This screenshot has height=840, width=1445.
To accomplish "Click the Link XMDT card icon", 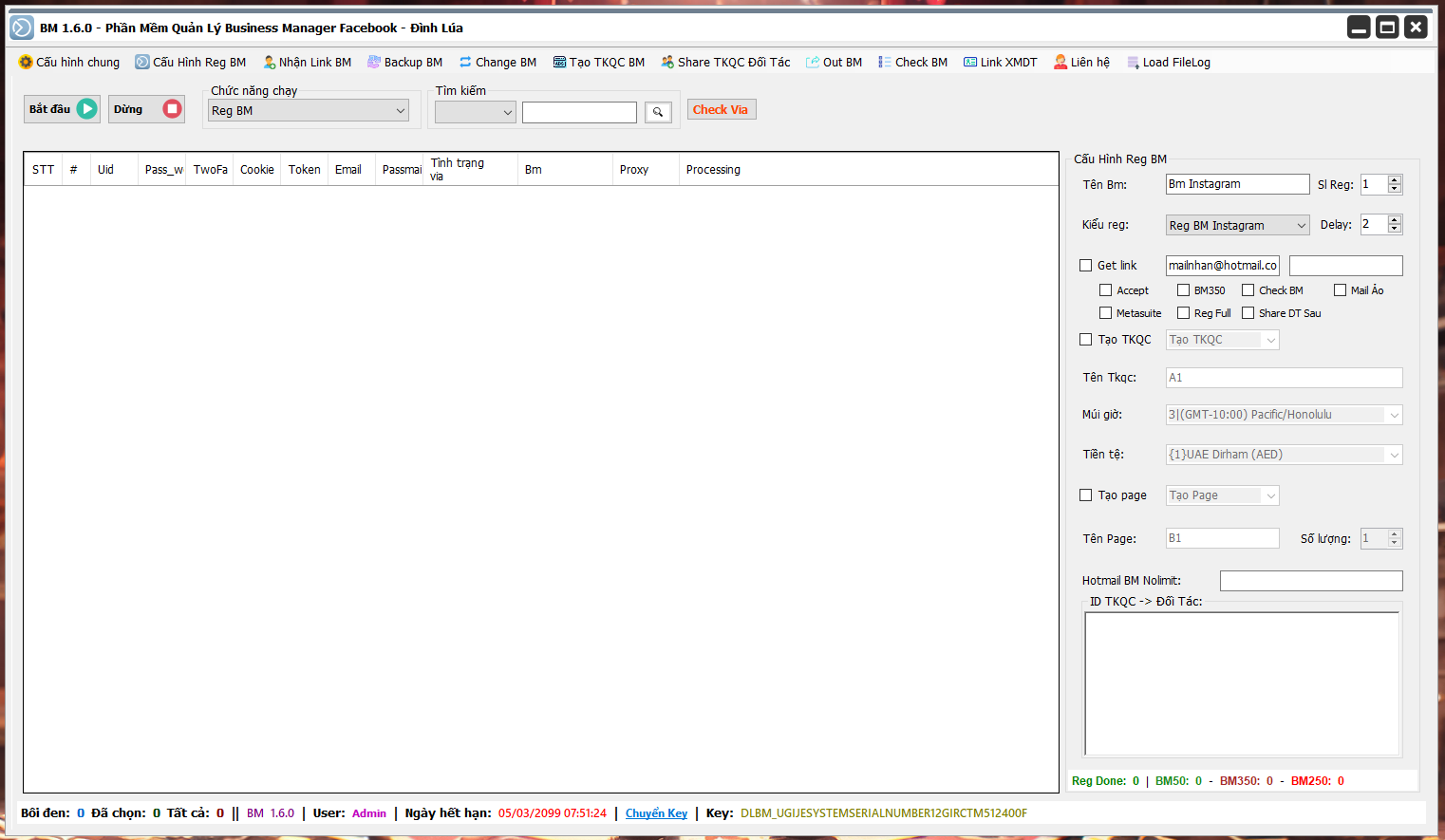I will [x=970, y=62].
